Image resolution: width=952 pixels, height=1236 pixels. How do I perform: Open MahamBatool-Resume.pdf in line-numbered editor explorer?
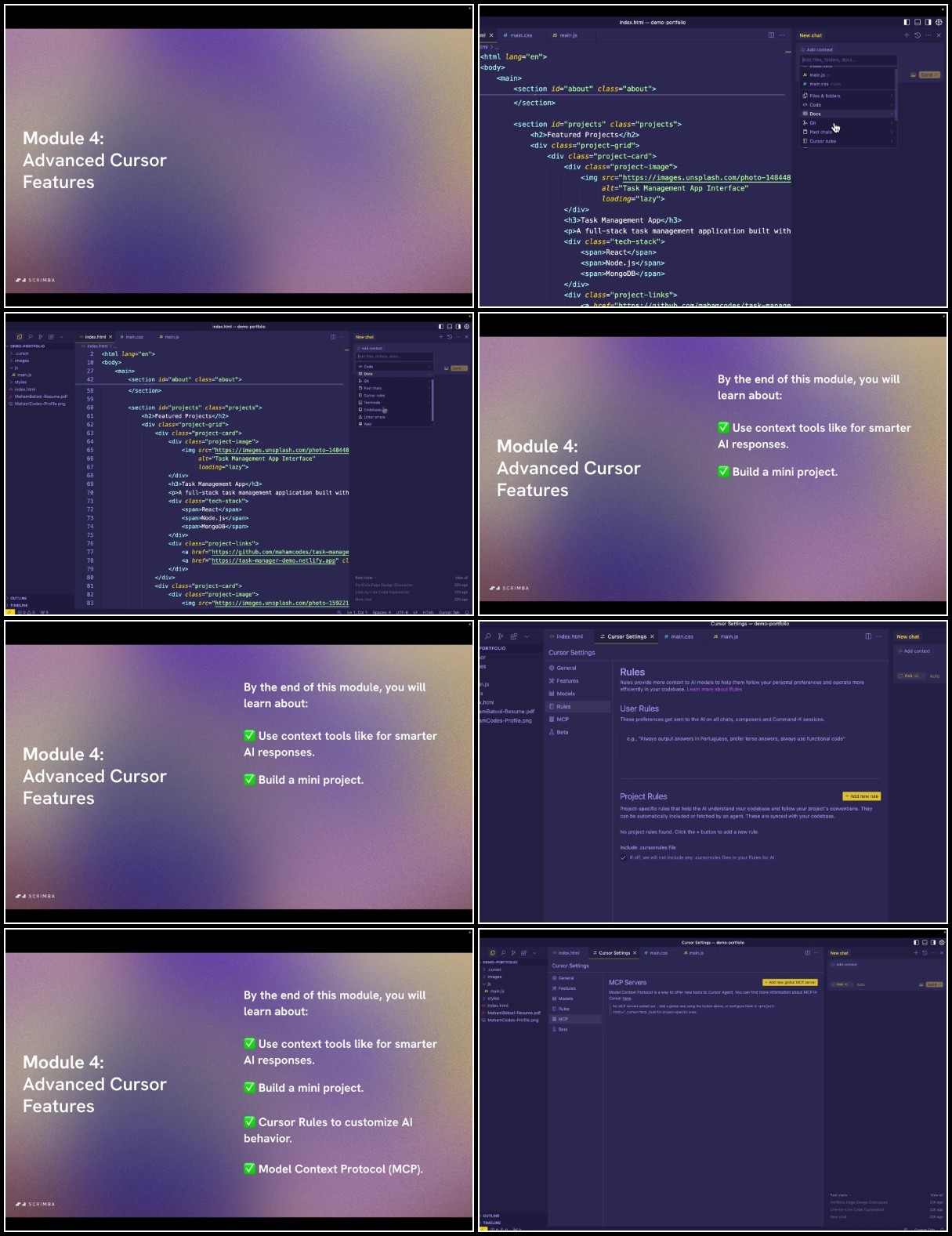[x=41, y=397]
